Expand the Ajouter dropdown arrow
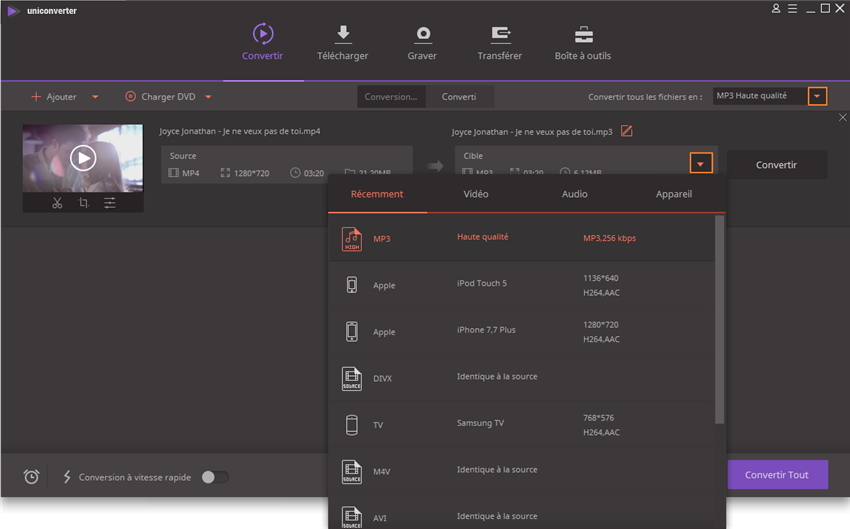 [x=95, y=97]
